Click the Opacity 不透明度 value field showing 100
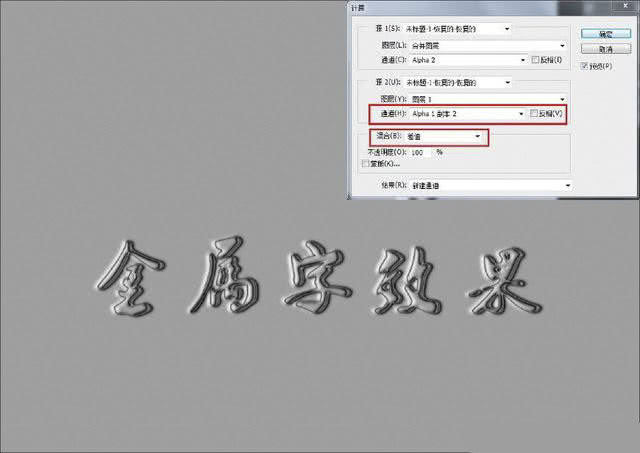The width and height of the screenshot is (640, 453). pos(420,152)
